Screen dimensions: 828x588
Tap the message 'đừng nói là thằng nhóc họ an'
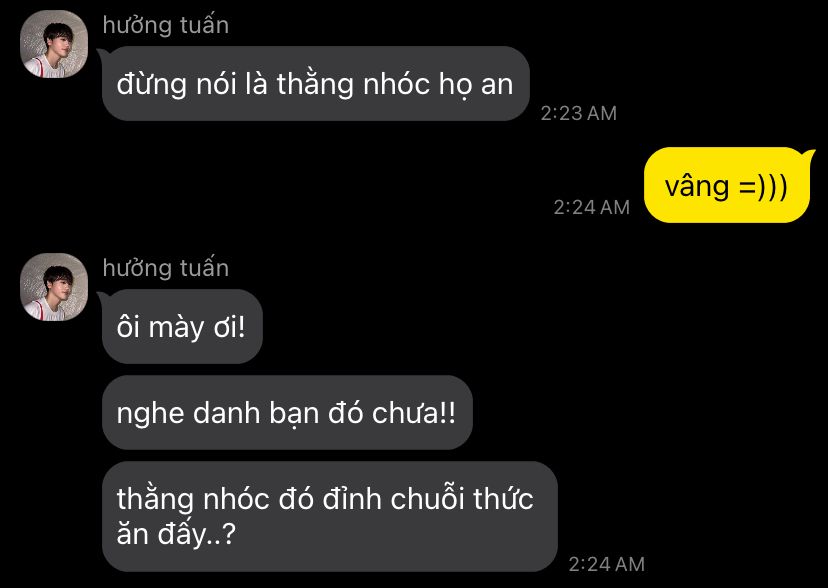pos(315,83)
